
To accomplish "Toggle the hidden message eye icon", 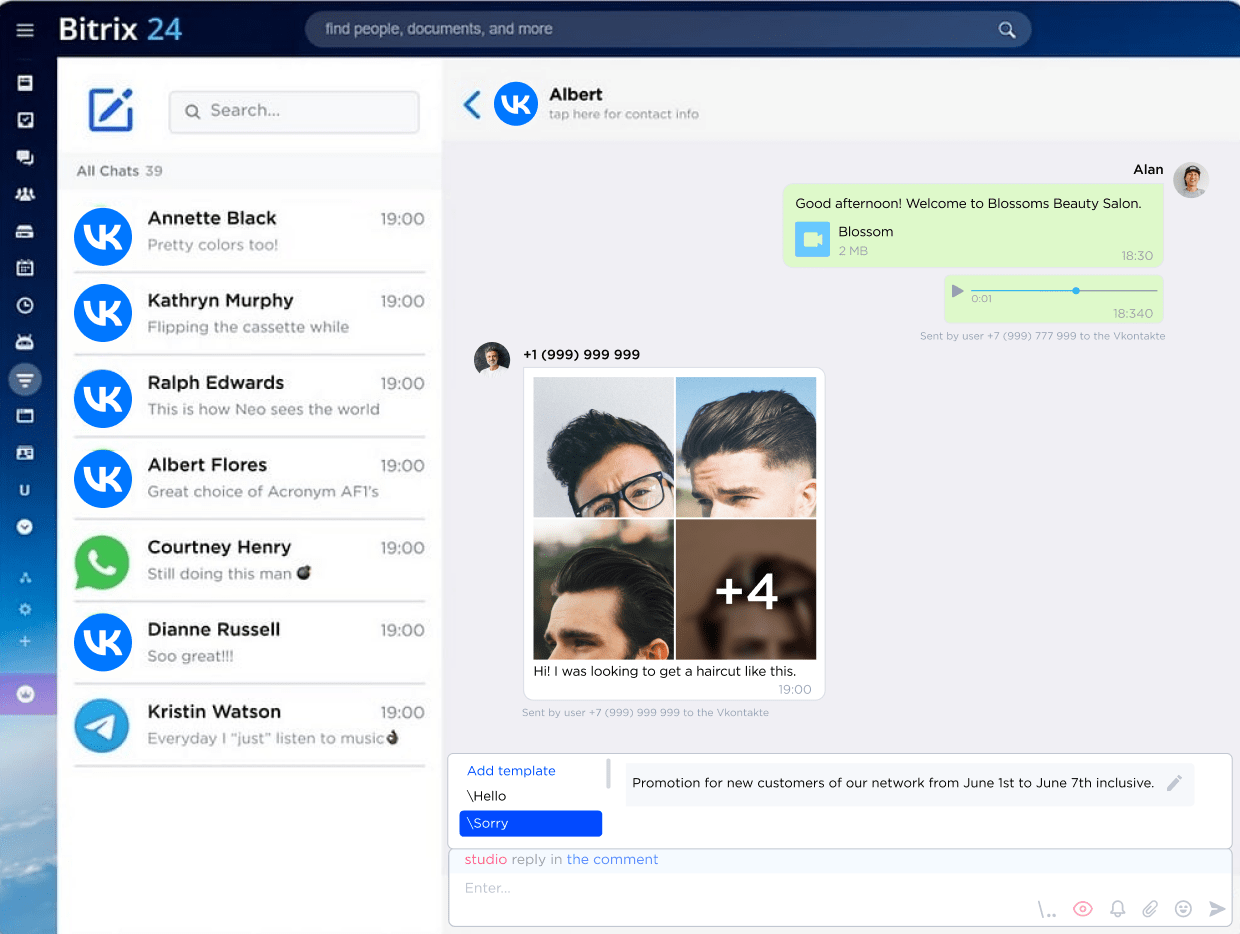I will pyautogui.click(x=1082, y=908).
